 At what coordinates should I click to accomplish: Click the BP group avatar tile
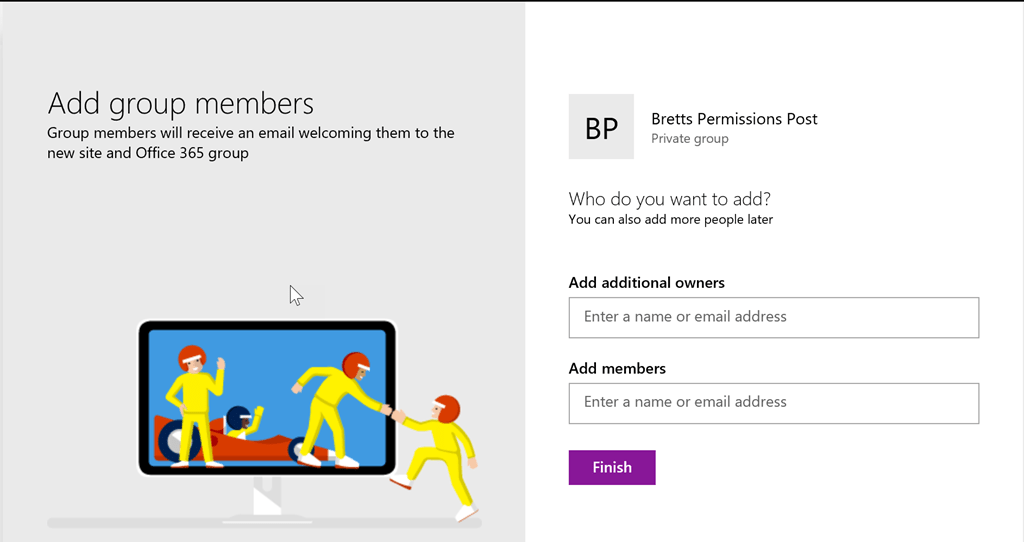click(601, 127)
